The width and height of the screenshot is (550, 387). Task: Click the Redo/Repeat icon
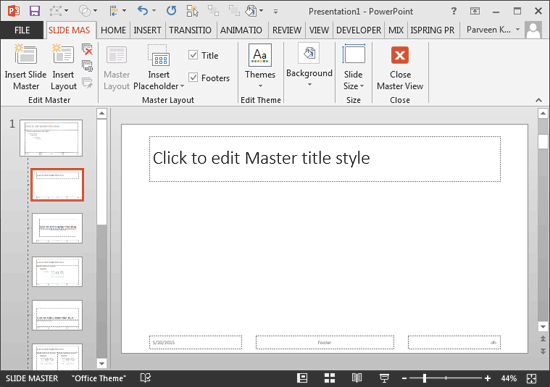click(171, 11)
